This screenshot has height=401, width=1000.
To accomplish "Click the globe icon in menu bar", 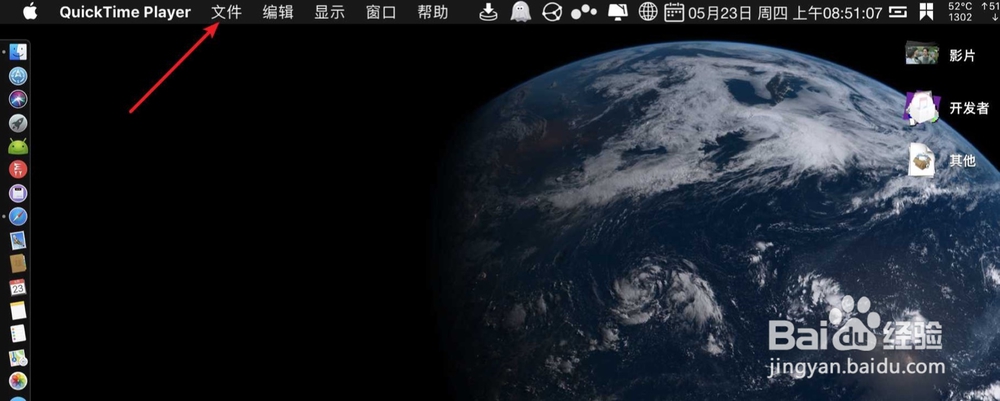I will pyautogui.click(x=648, y=11).
